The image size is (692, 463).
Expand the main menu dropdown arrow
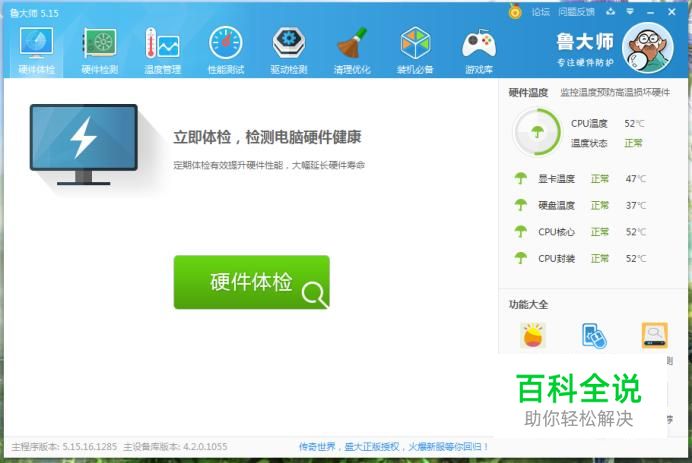click(x=630, y=12)
